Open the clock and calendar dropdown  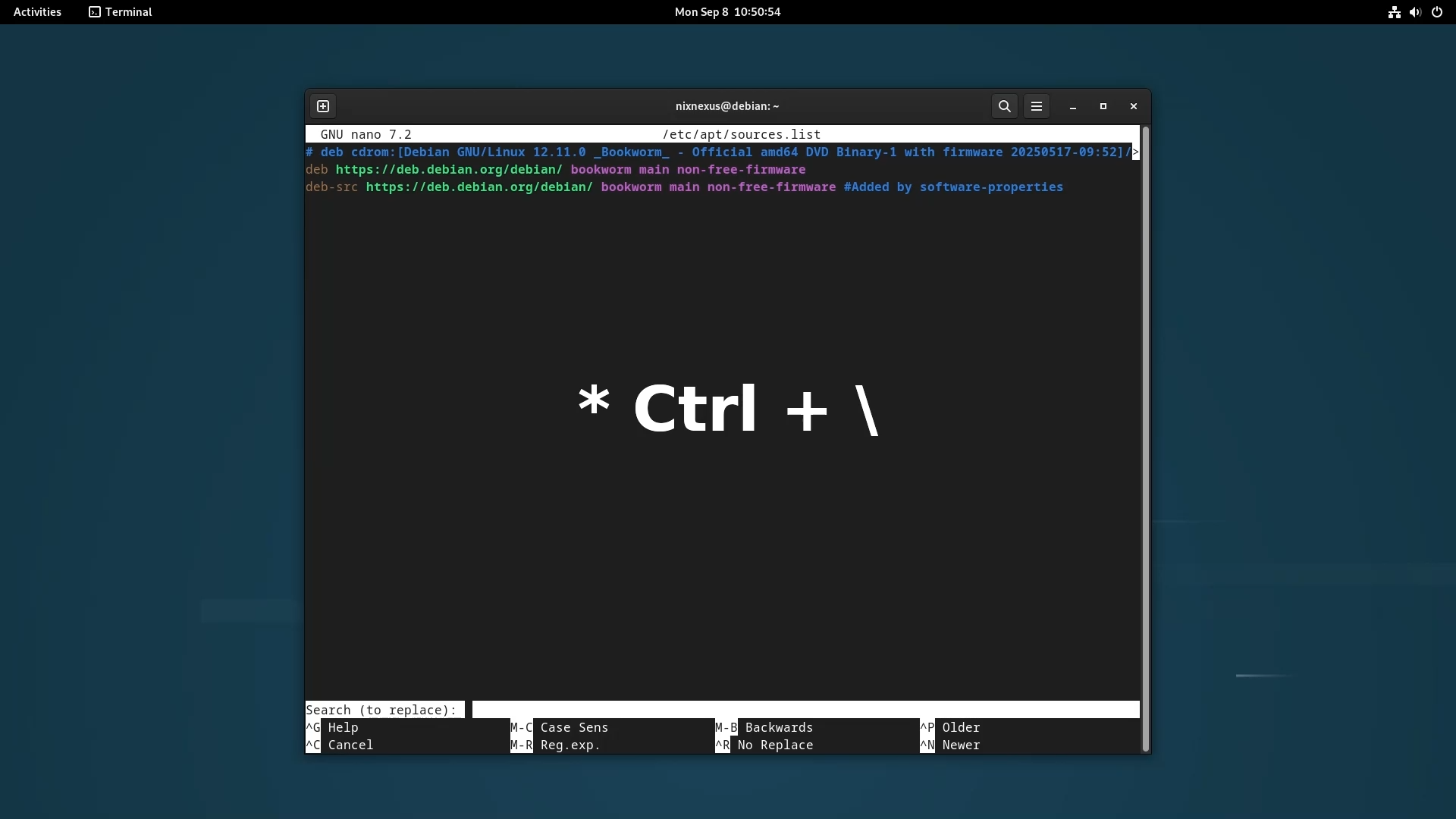(727, 12)
